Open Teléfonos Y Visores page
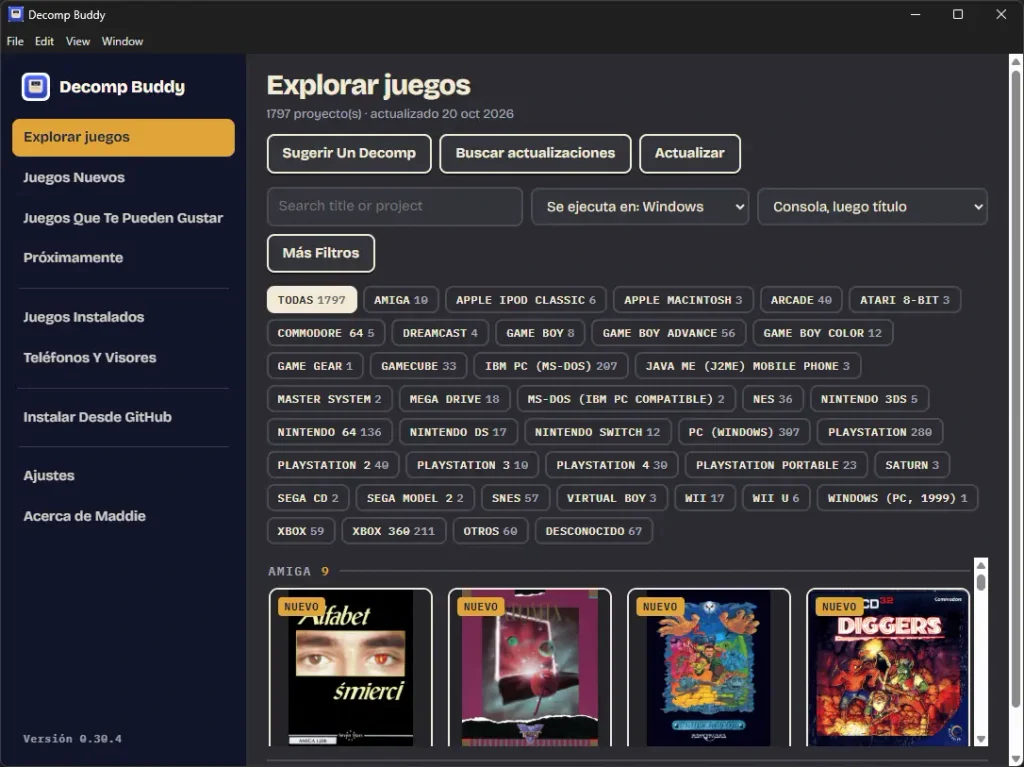 pyautogui.click(x=123, y=358)
